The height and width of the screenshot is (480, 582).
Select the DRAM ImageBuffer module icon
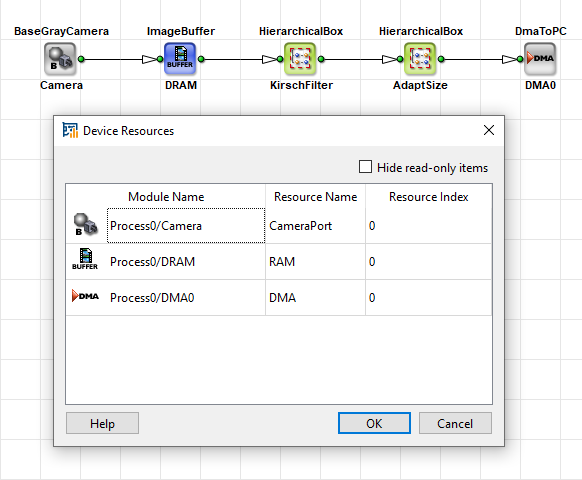[180, 59]
